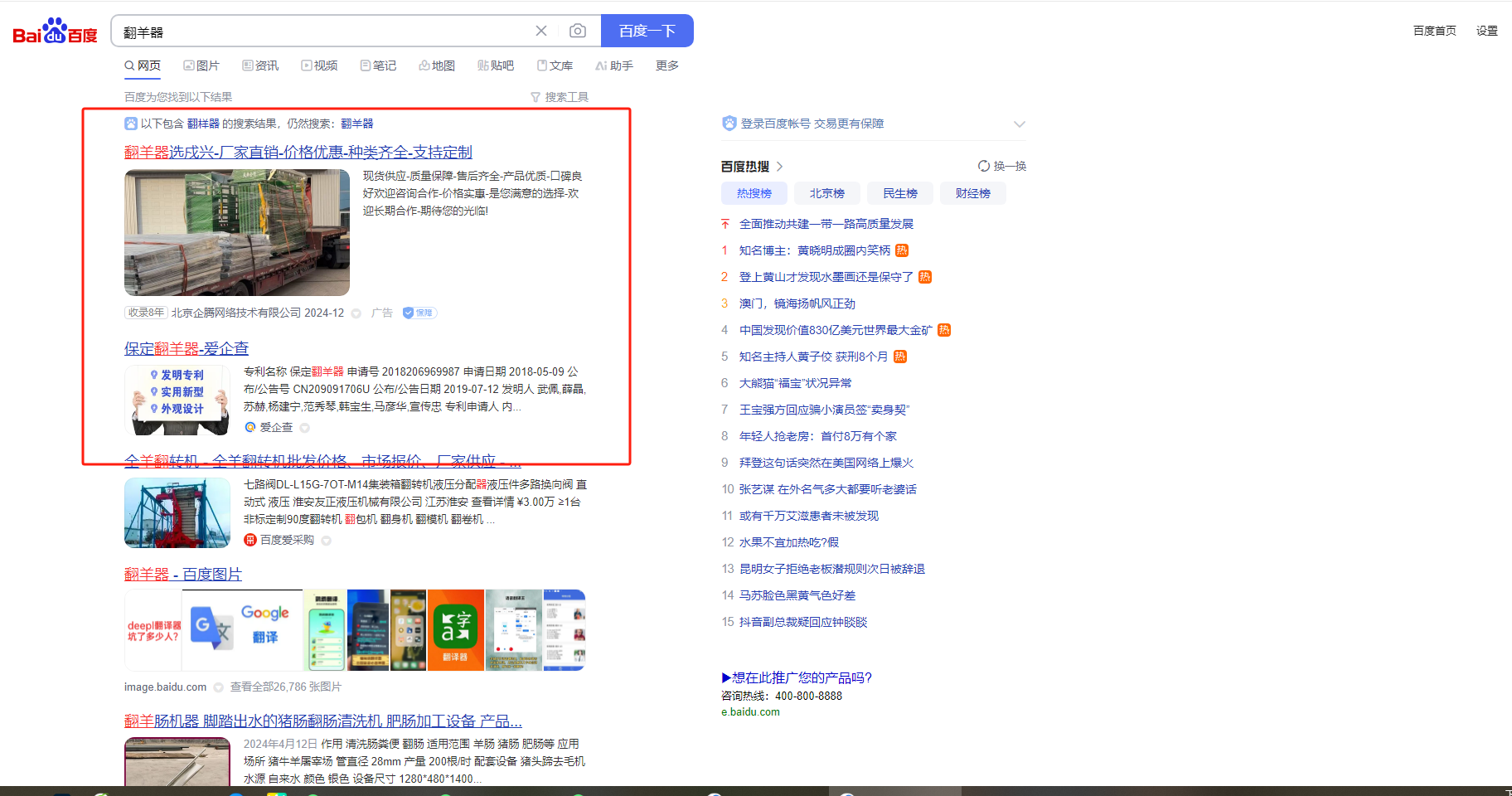Open hot search 大熊猫"福宝"状况异常
The width and height of the screenshot is (1512, 796).
click(795, 383)
